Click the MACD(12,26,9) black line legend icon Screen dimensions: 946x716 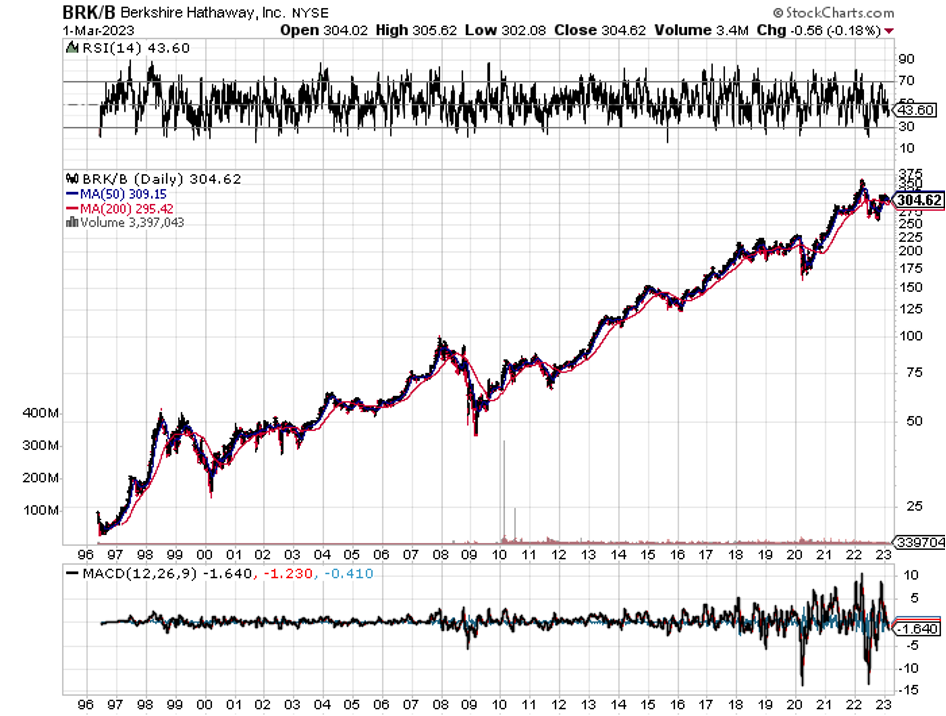point(72,573)
